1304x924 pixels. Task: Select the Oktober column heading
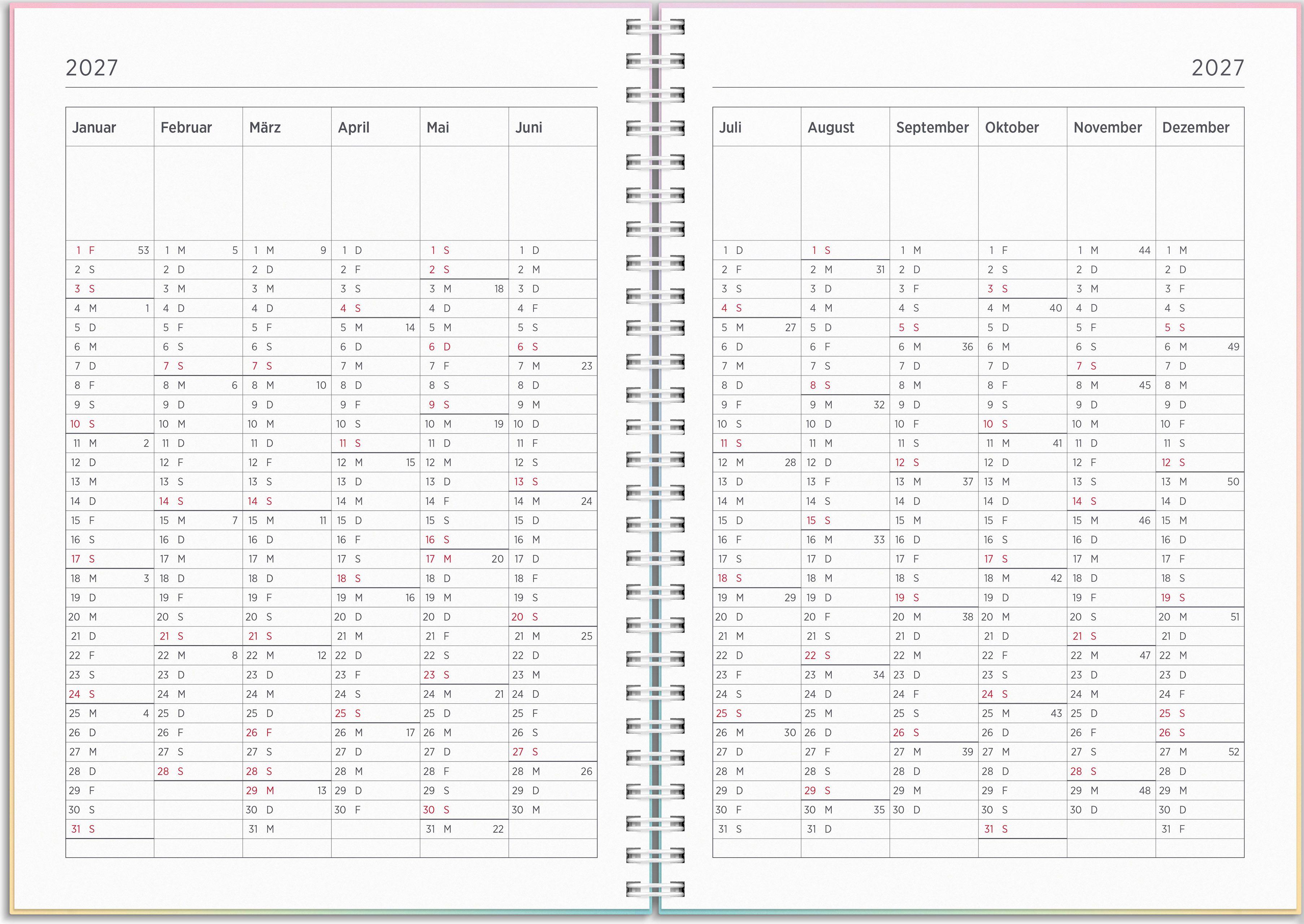1012,127
